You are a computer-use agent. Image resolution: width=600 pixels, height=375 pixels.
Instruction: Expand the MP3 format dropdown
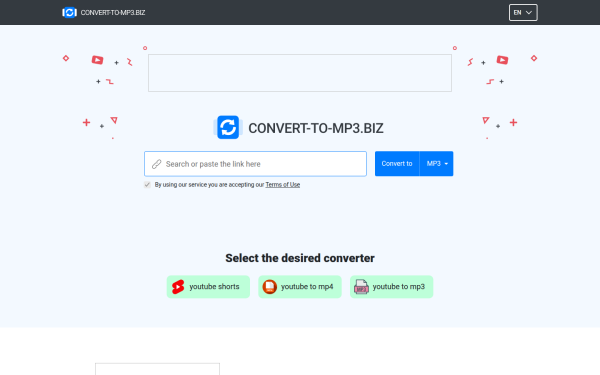[437, 164]
